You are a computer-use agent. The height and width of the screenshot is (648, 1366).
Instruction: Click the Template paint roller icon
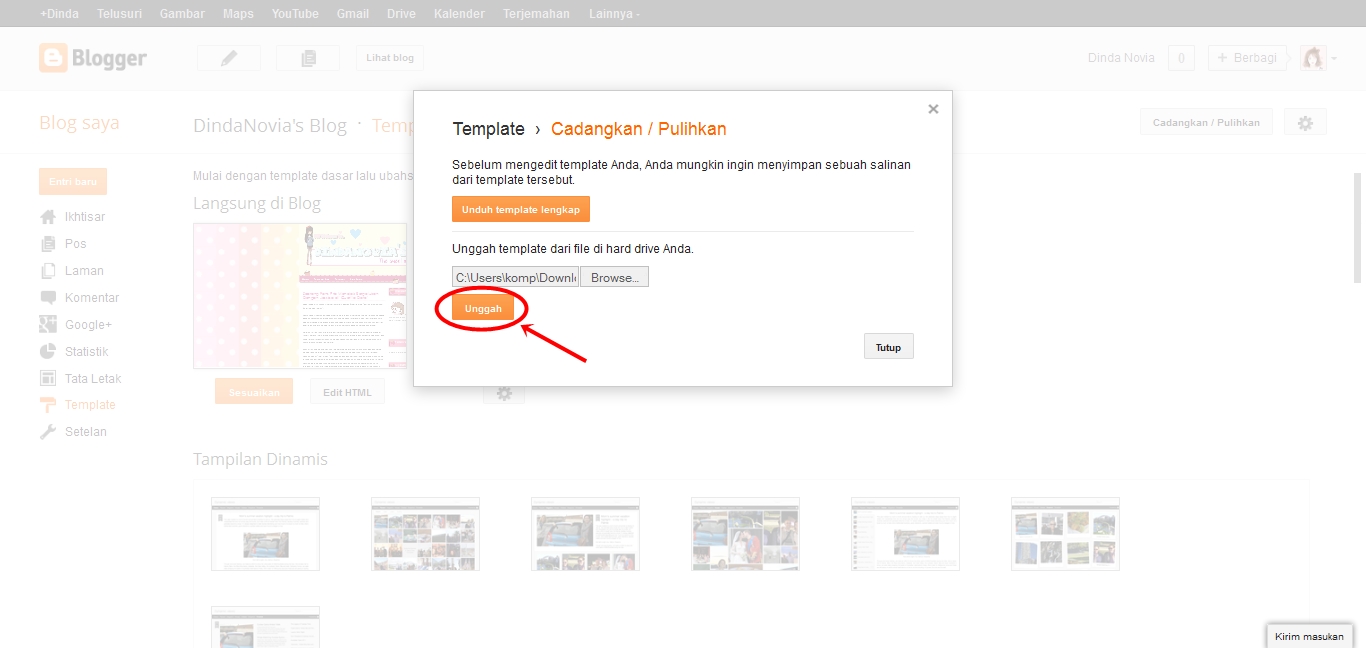coord(48,405)
